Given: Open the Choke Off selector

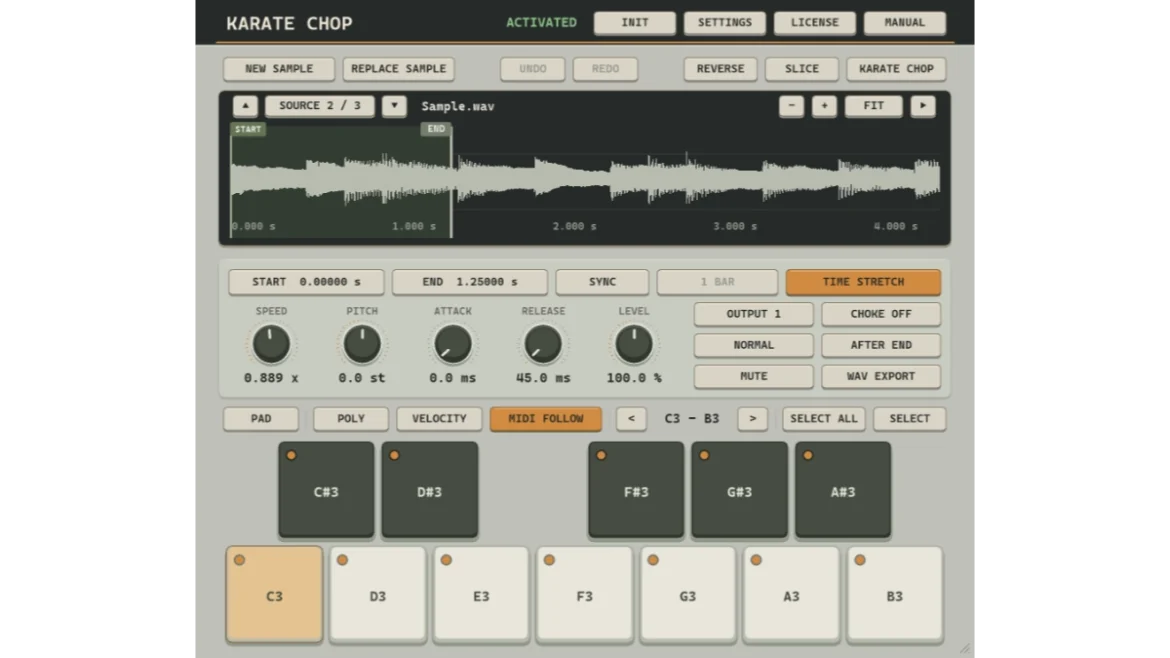Looking at the screenshot, I should (x=881, y=314).
